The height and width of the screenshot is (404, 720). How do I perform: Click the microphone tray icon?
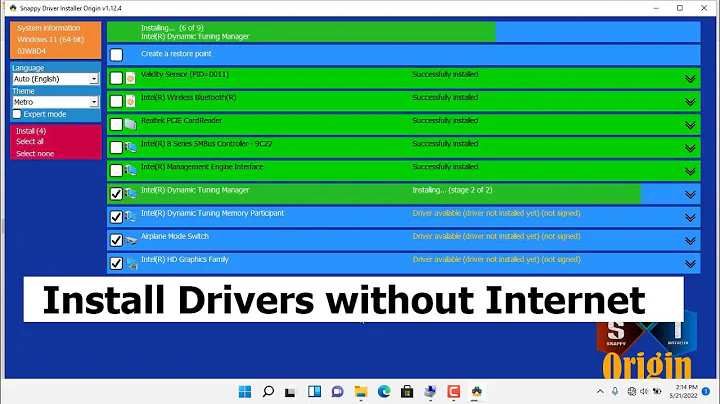(615, 392)
